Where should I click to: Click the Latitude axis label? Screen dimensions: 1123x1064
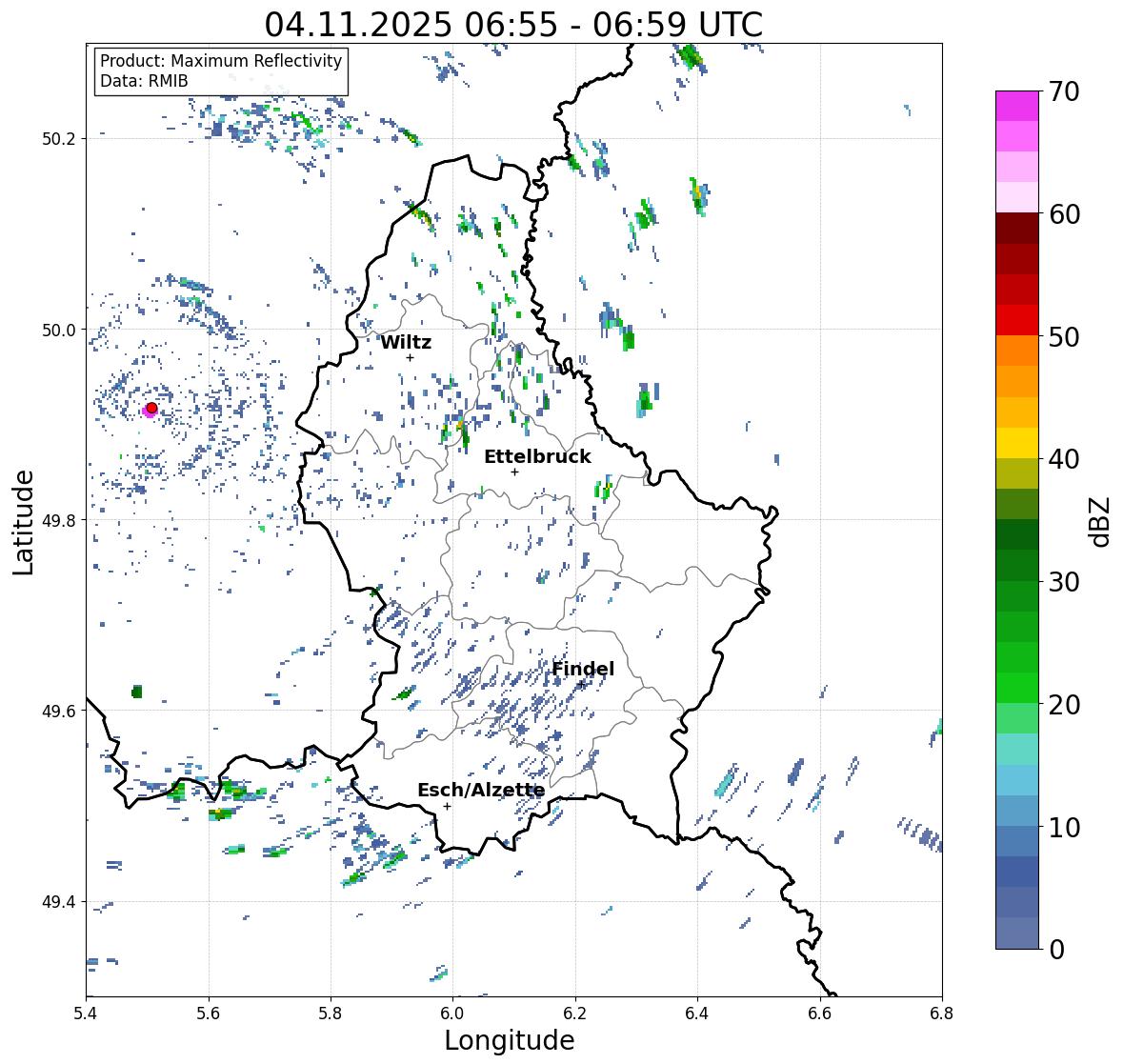point(24,522)
